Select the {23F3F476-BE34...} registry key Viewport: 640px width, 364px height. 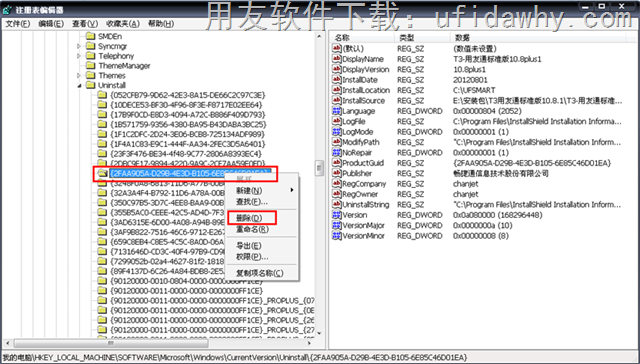click(186, 154)
